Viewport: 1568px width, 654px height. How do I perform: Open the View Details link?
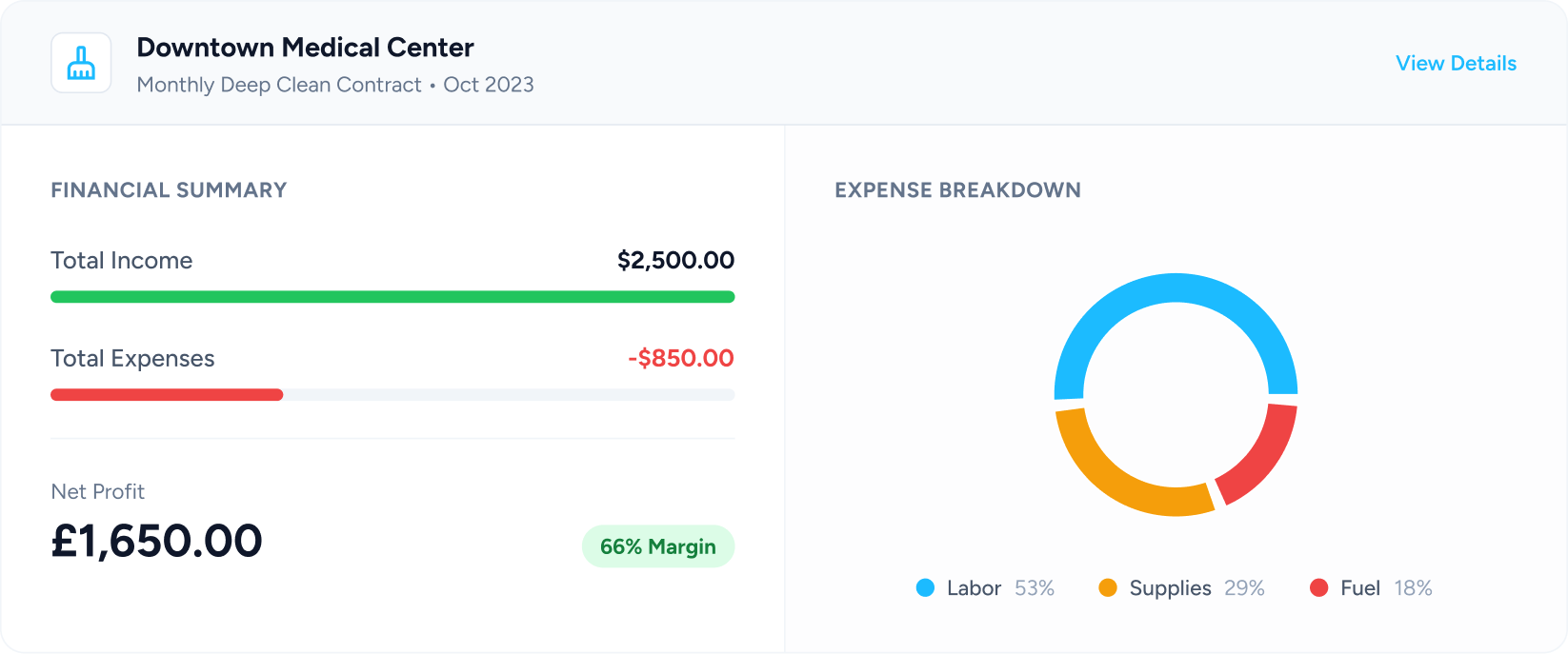[1456, 64]
